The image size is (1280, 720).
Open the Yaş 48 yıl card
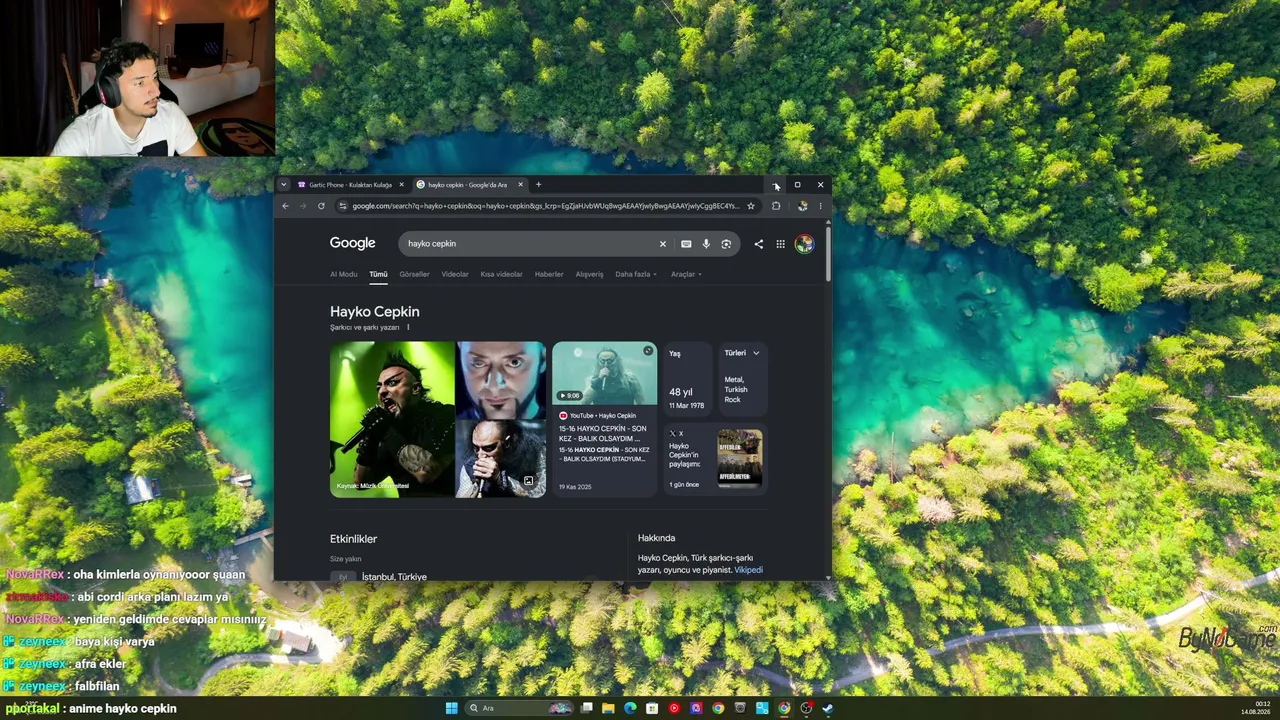pos(688,379)
